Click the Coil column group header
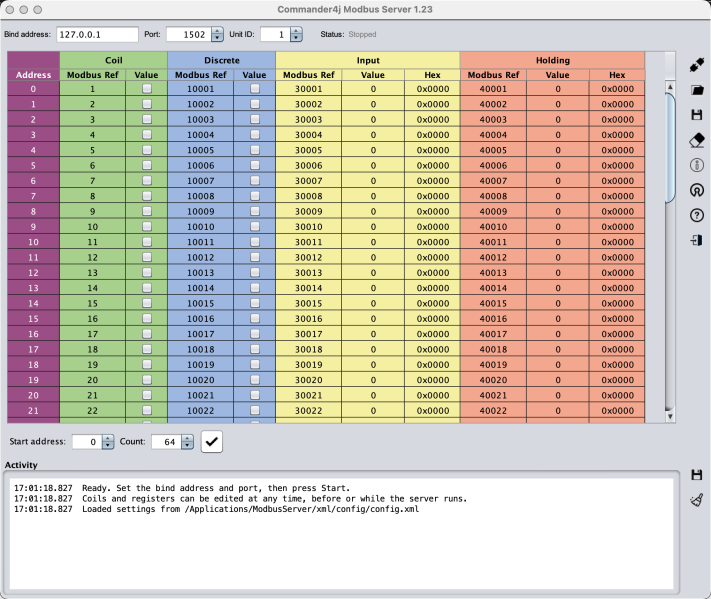 pos(113,60)
